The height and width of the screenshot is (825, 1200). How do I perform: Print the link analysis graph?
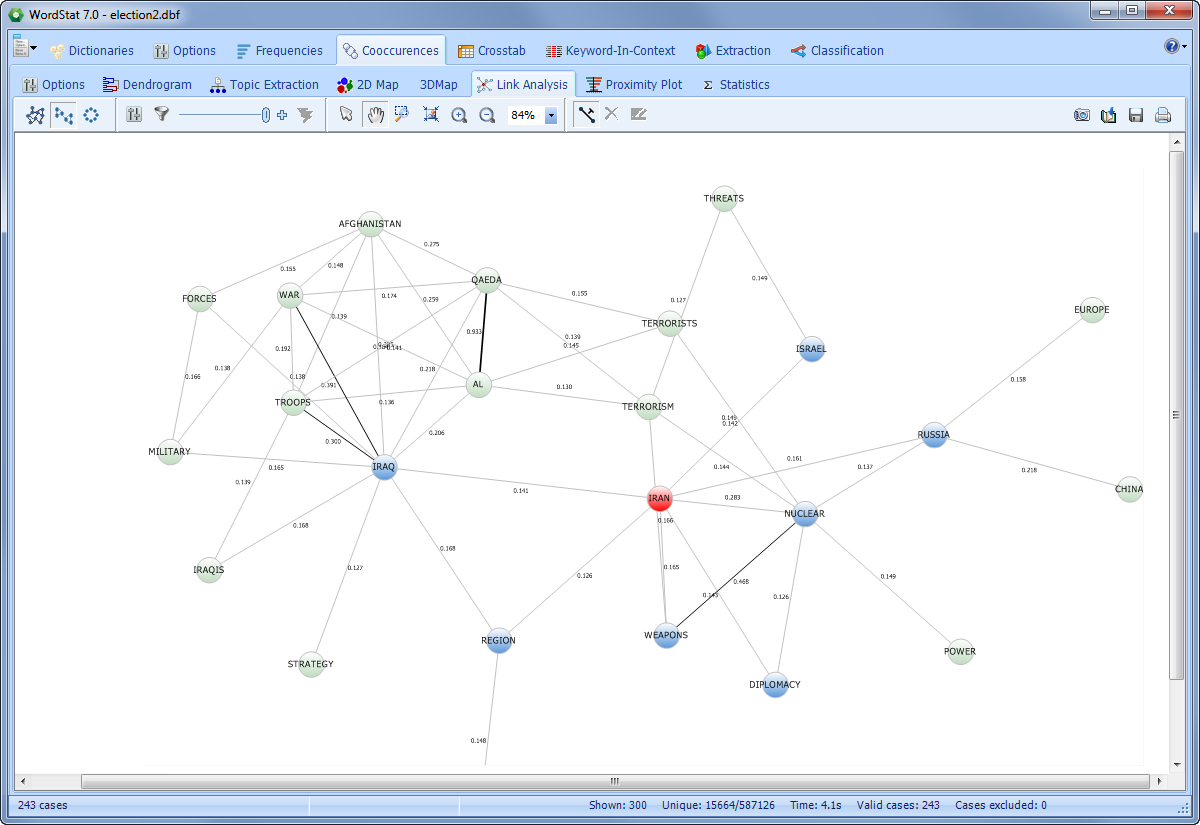pyautogui.click(x=1163, y=115)
